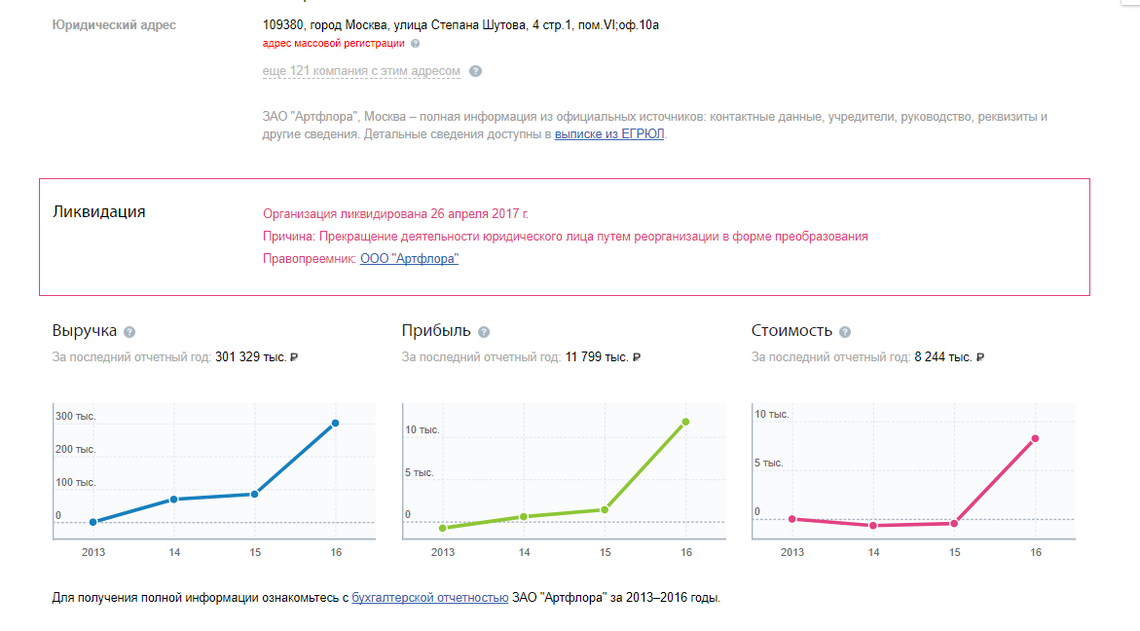
Task: Select the 2013 data point on Стоимость chart
Action: [792, 519]
